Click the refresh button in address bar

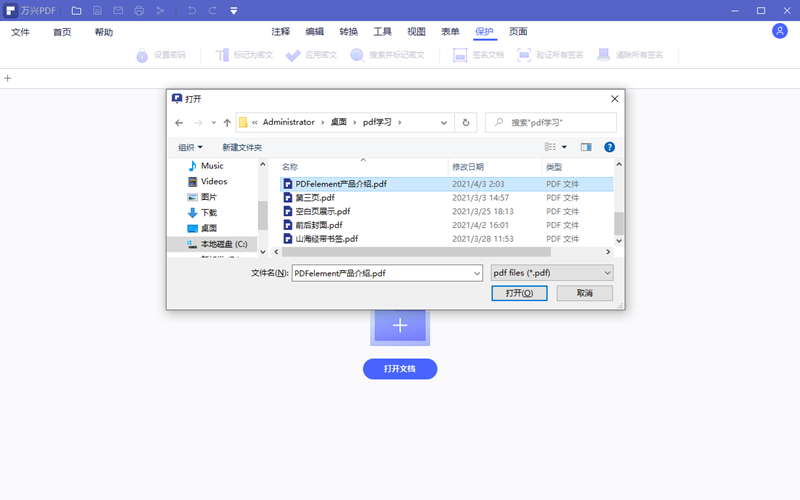(465, 122)
